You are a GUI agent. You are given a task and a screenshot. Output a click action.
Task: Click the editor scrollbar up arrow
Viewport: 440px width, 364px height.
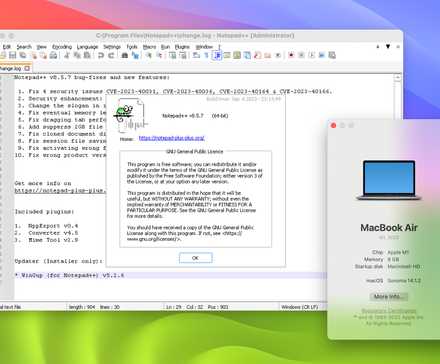click(x=397, y=78)
